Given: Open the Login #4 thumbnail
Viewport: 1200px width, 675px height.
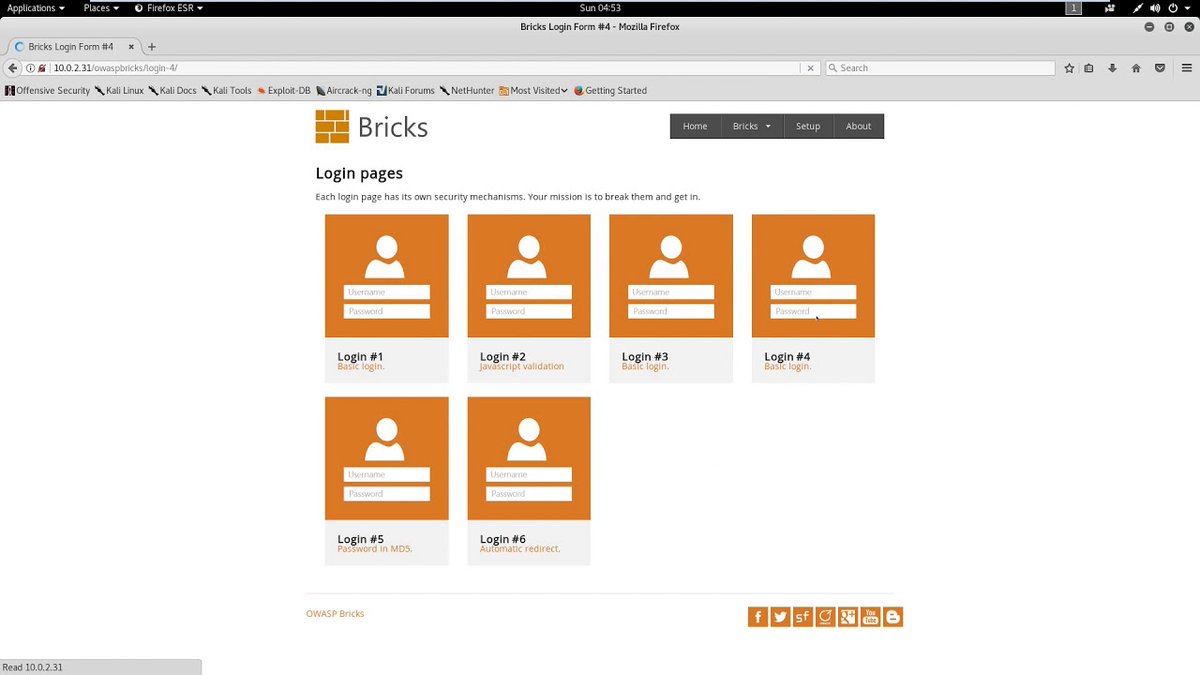Looking at the screenshot, I should [813, 276].
